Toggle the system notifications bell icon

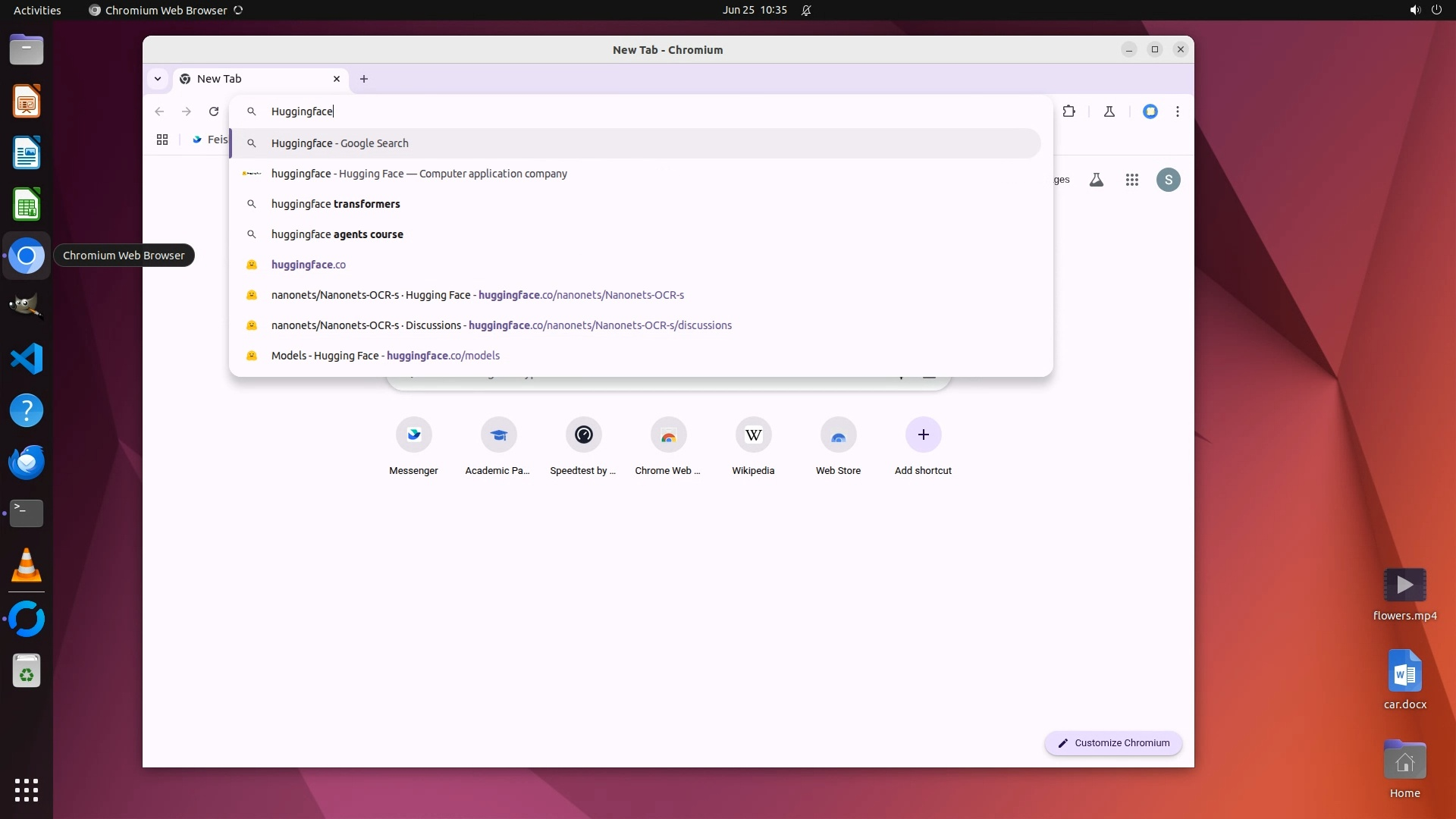(806, 10)
